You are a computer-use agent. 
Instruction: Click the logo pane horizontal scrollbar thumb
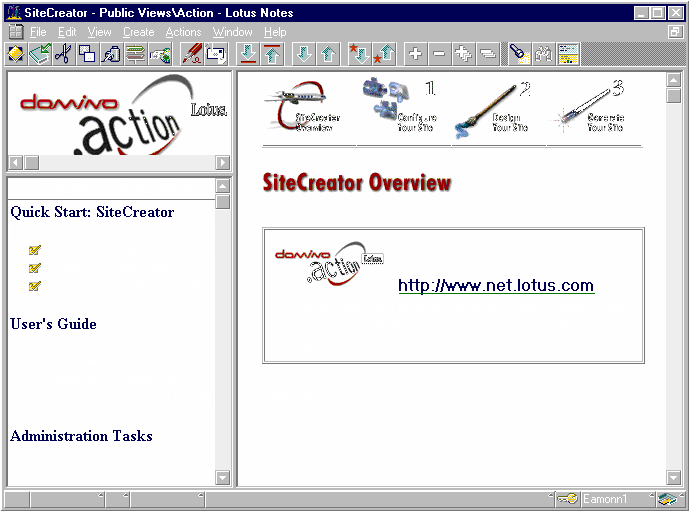pyautogui.click(x=32, y=163)
